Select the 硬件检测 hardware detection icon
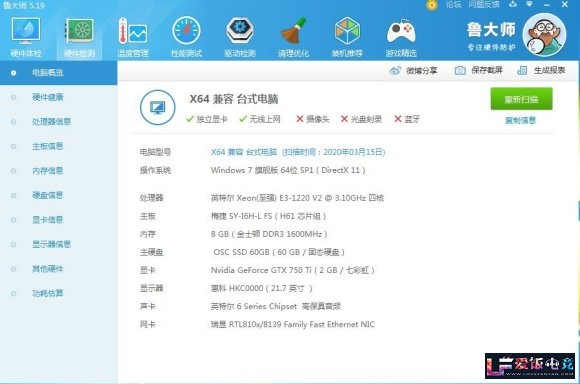Image resolution: width=580 pixels, height=384 pixels. tap(79, 37)
